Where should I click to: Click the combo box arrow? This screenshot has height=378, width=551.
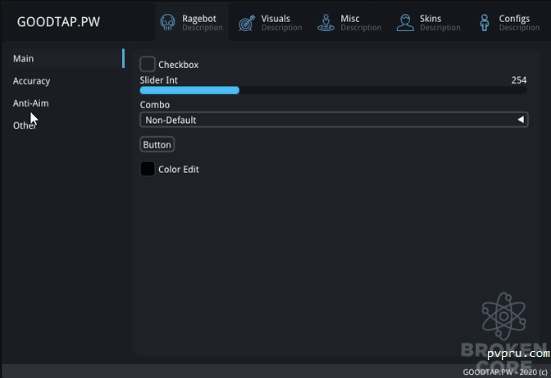(x=521, y=120)
